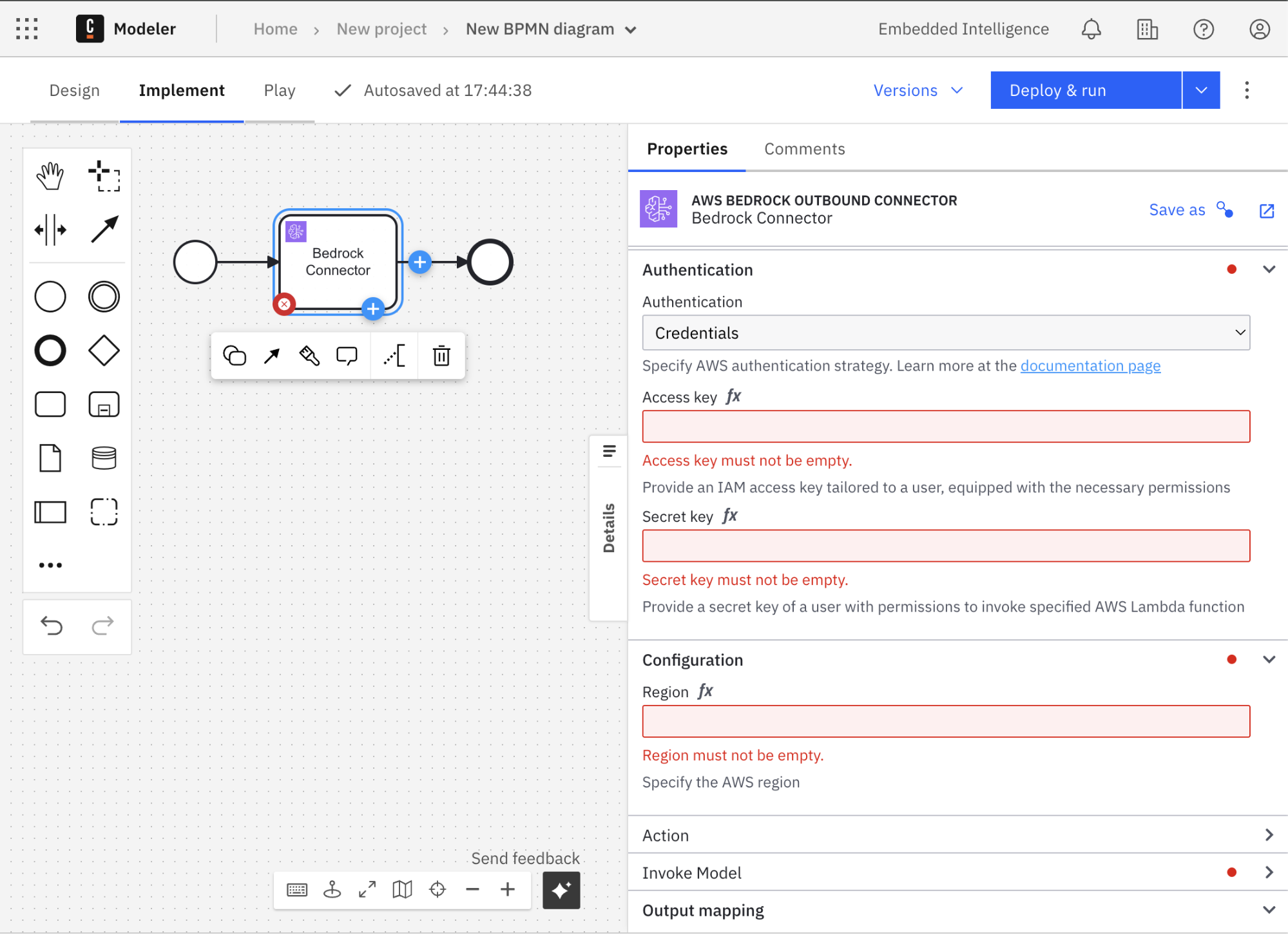Pick the Gateway diamond shape
Screen dimensions: 1288x935
[x=104, y=351]
